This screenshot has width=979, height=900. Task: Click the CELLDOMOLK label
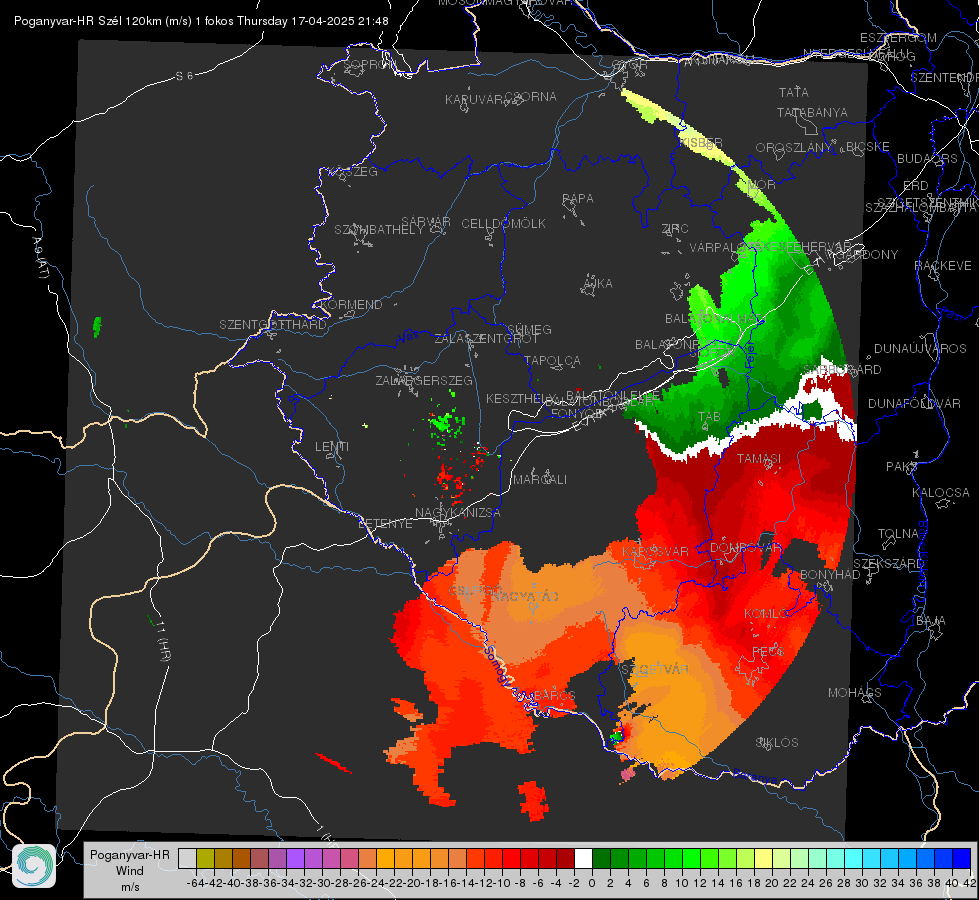[503, 224]
